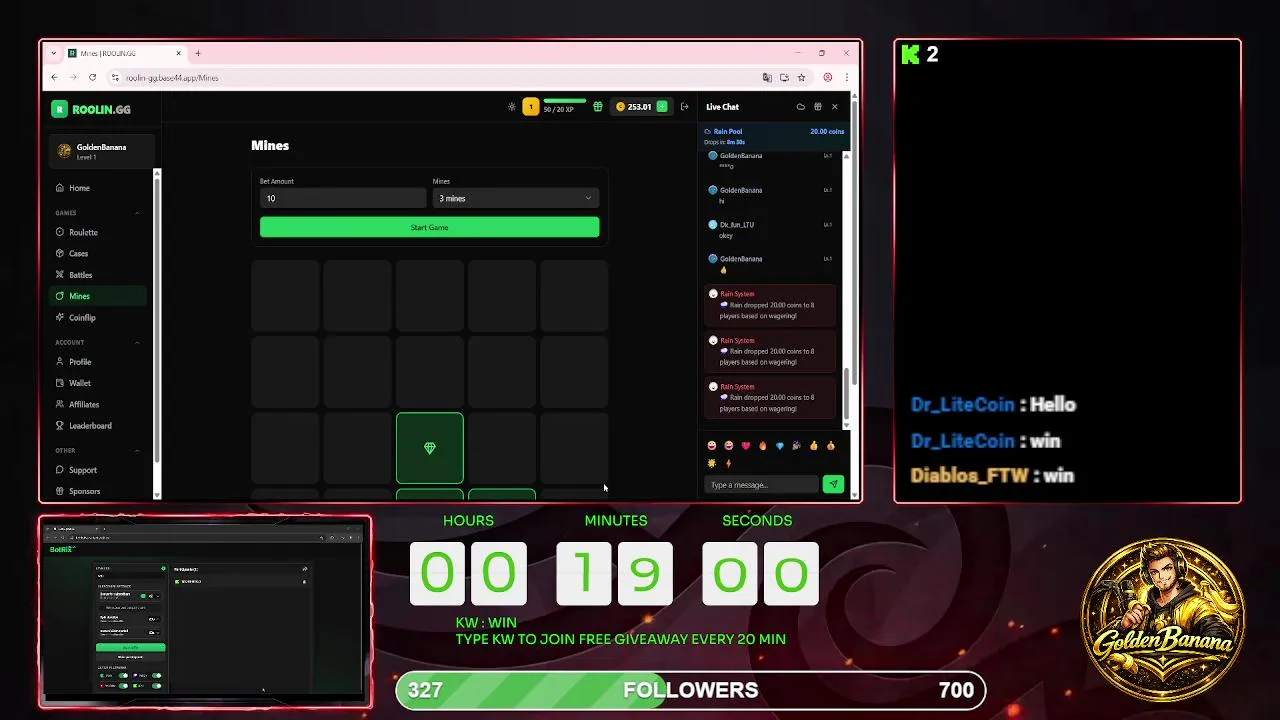1280x720 pixels.
Task: Open Home in the sidebar
Action: click(98, 188)
